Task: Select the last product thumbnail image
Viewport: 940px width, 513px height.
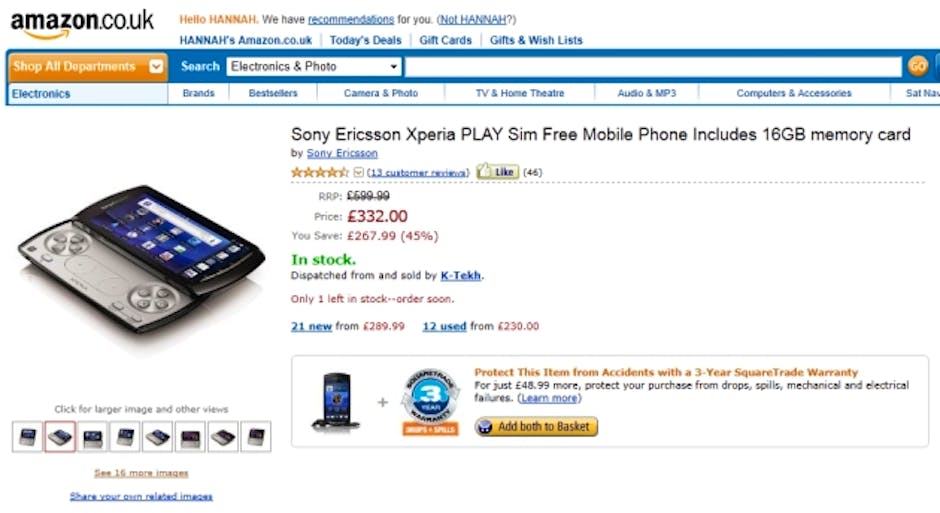Action: [x=255, y=437]
